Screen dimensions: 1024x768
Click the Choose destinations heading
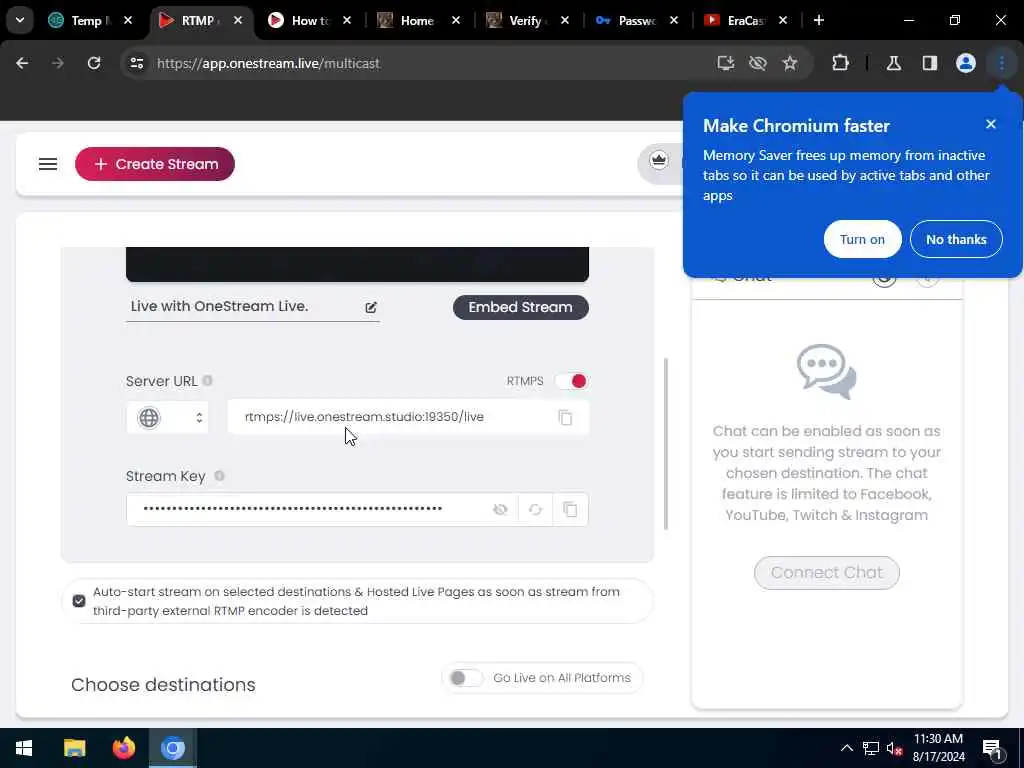[163, 684]
